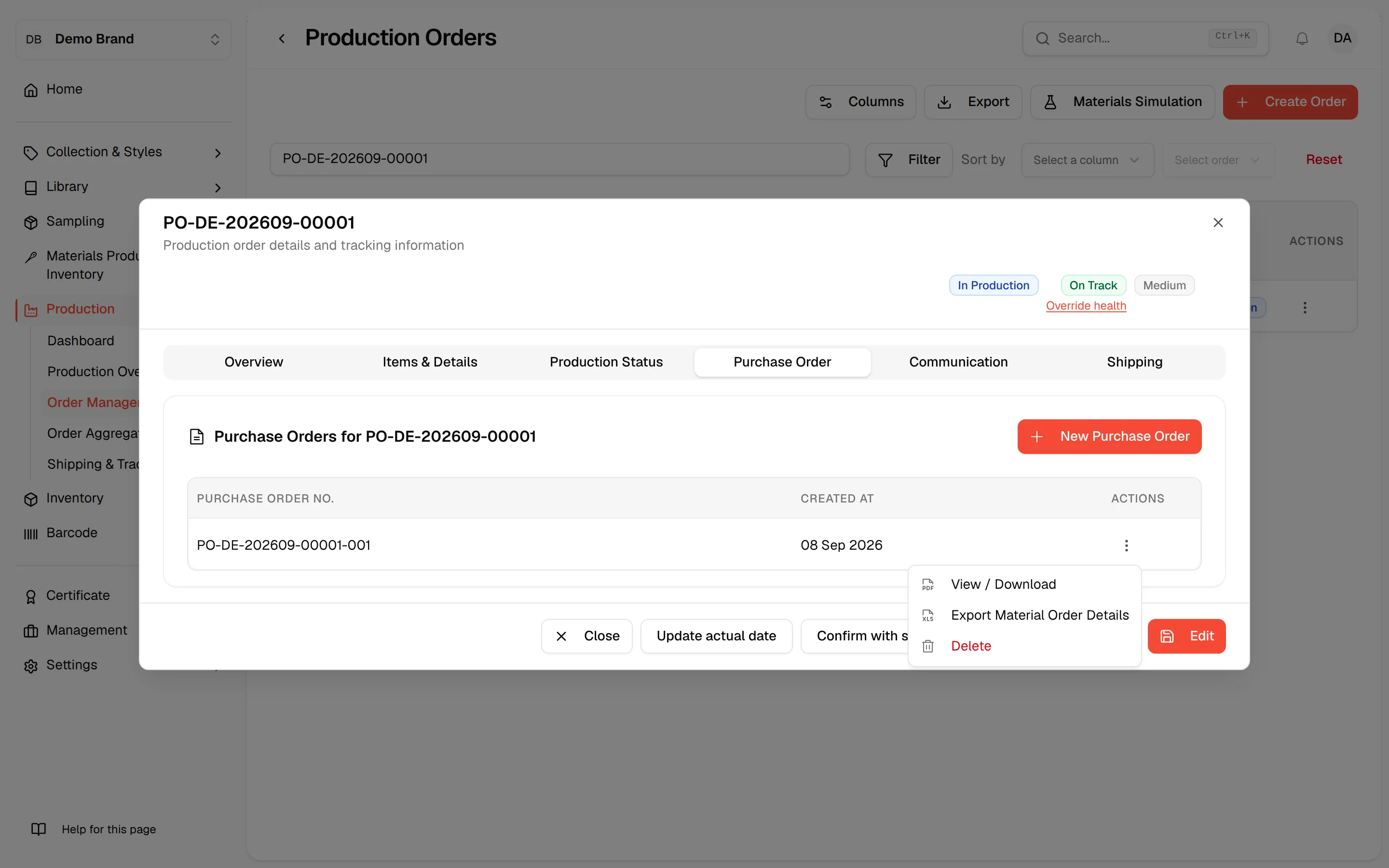The width and height of the screenshot is (1389, 868).
Task: Click the Update actual date button
Action: 716,636
